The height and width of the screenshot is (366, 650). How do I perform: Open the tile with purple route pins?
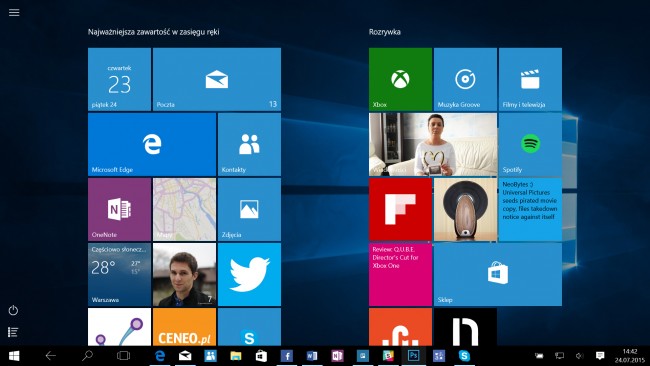pyautogui.click(x=119, y=327)
